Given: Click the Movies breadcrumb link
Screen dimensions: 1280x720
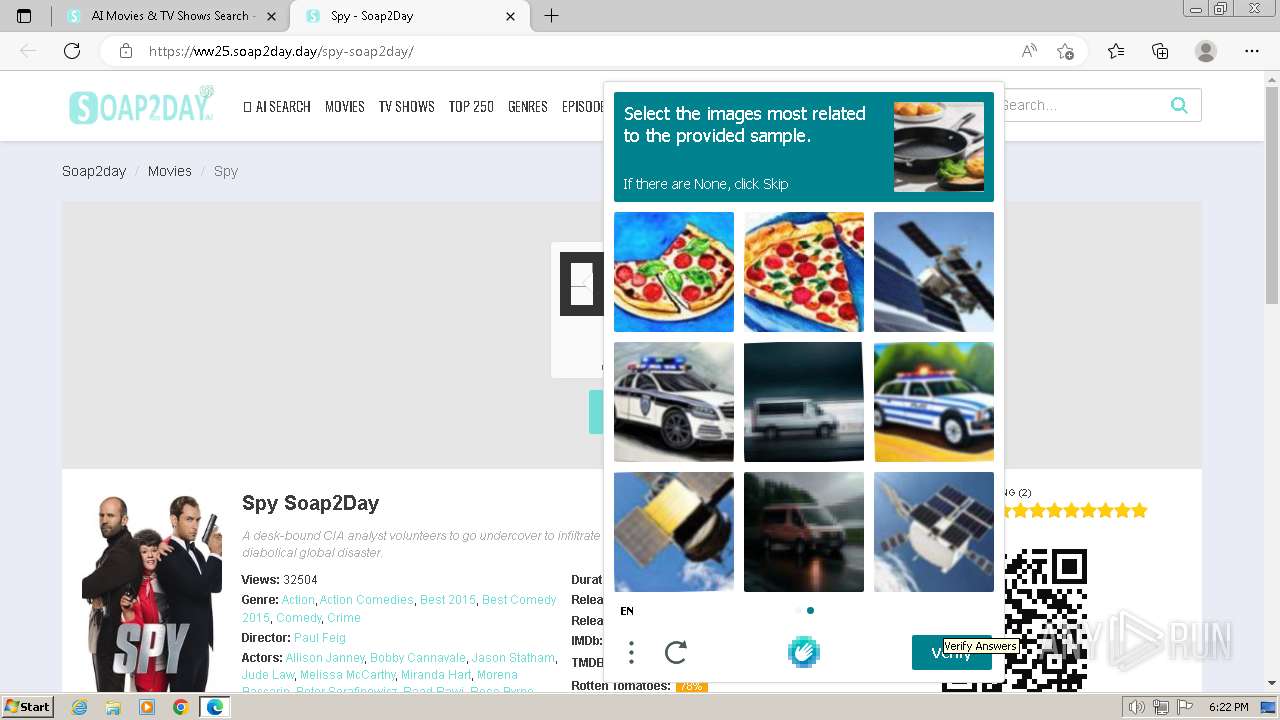Looking at the screenshot, I should point(169,171).
